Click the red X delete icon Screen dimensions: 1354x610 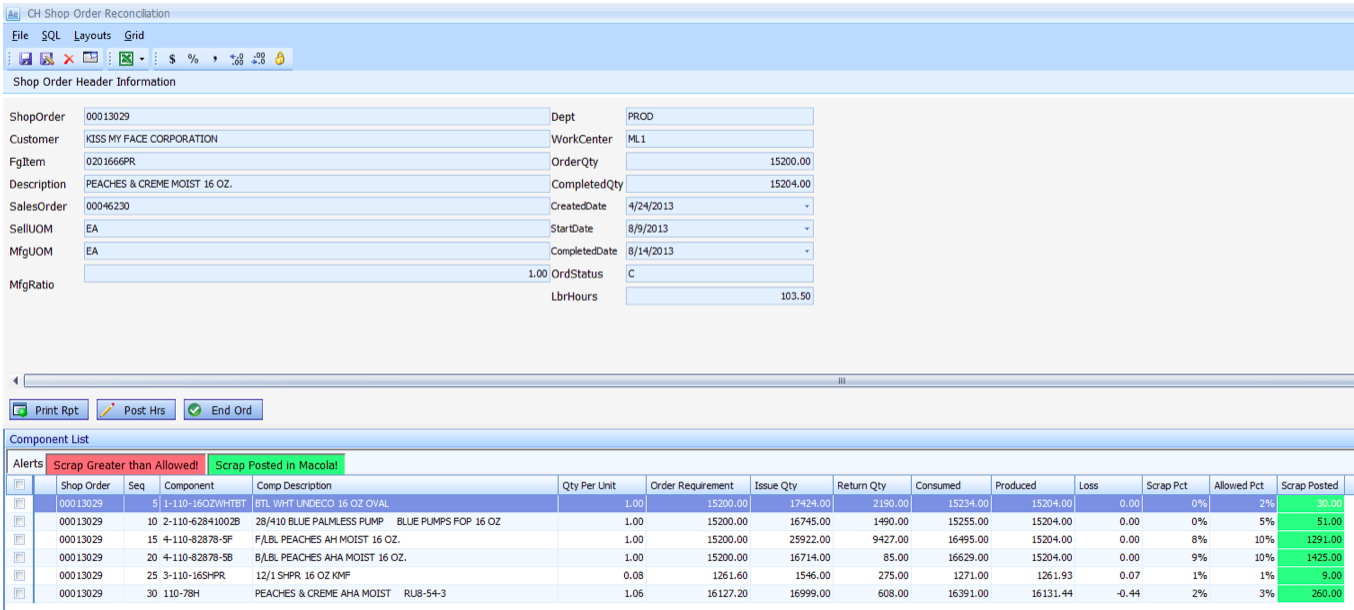coord(69,59)
